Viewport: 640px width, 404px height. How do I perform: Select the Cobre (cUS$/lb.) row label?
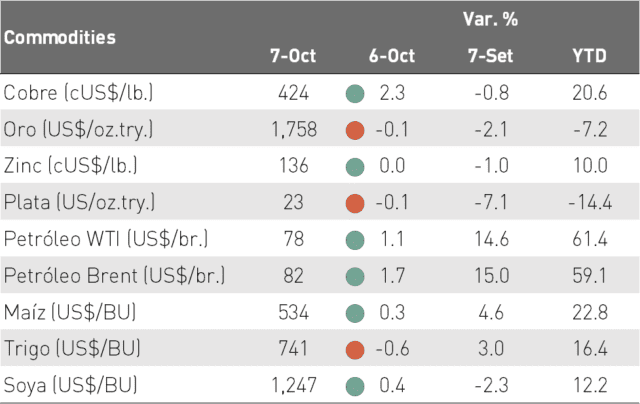coord(78,93)
